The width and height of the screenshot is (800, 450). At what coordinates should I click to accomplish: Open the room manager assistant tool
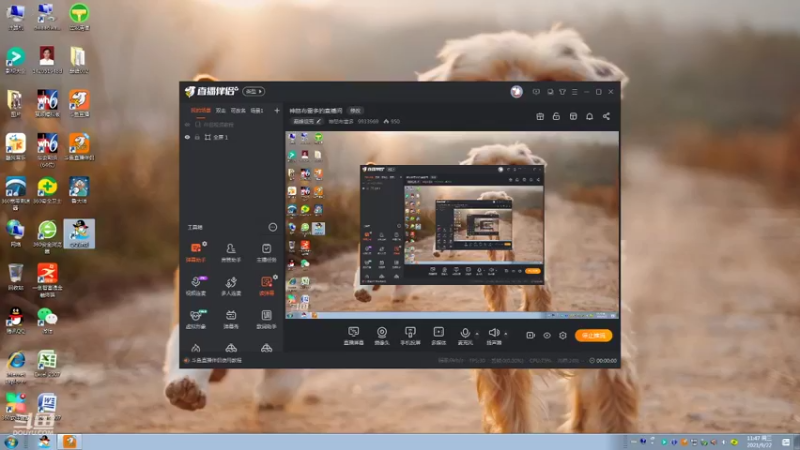tap(231, 253)
